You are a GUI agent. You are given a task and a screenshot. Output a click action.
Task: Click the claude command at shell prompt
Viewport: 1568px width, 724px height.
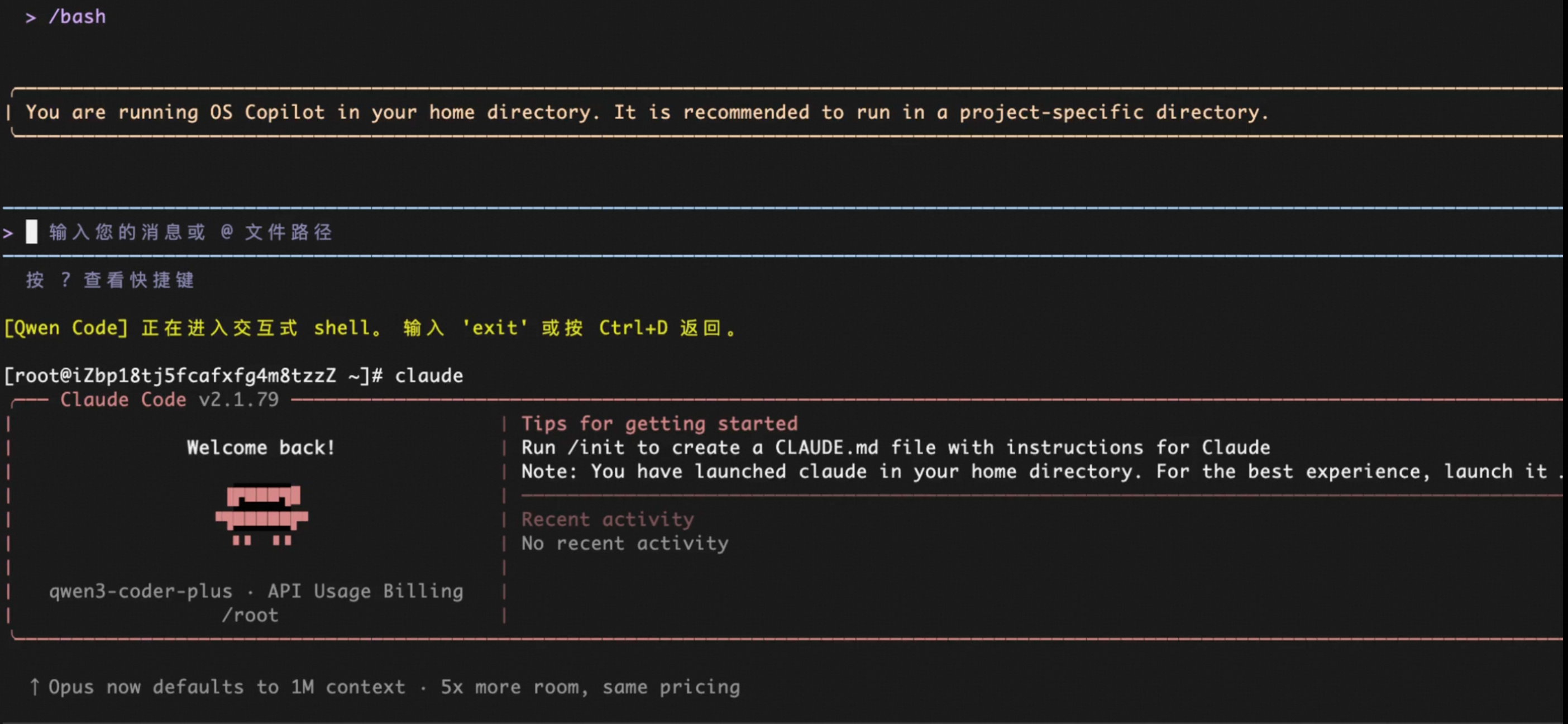point(428,376)
